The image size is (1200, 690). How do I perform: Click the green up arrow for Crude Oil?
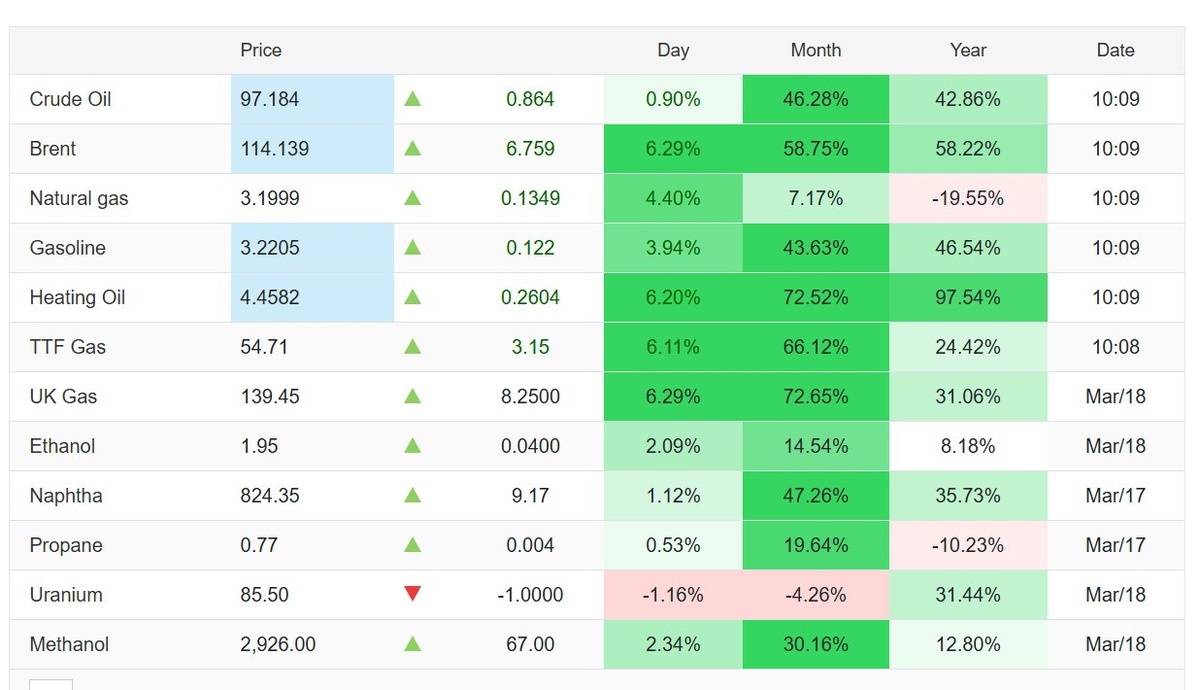tap(412, 99)
